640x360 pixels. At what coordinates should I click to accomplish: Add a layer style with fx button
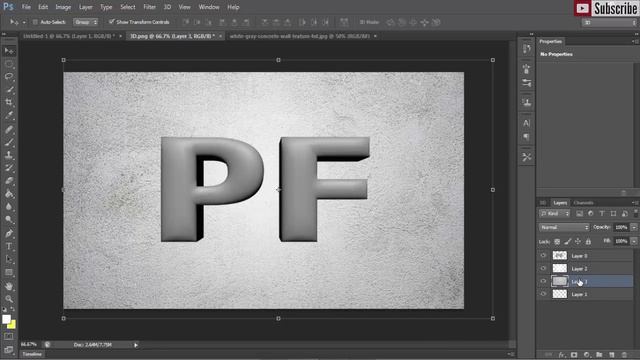click(562, 355)
